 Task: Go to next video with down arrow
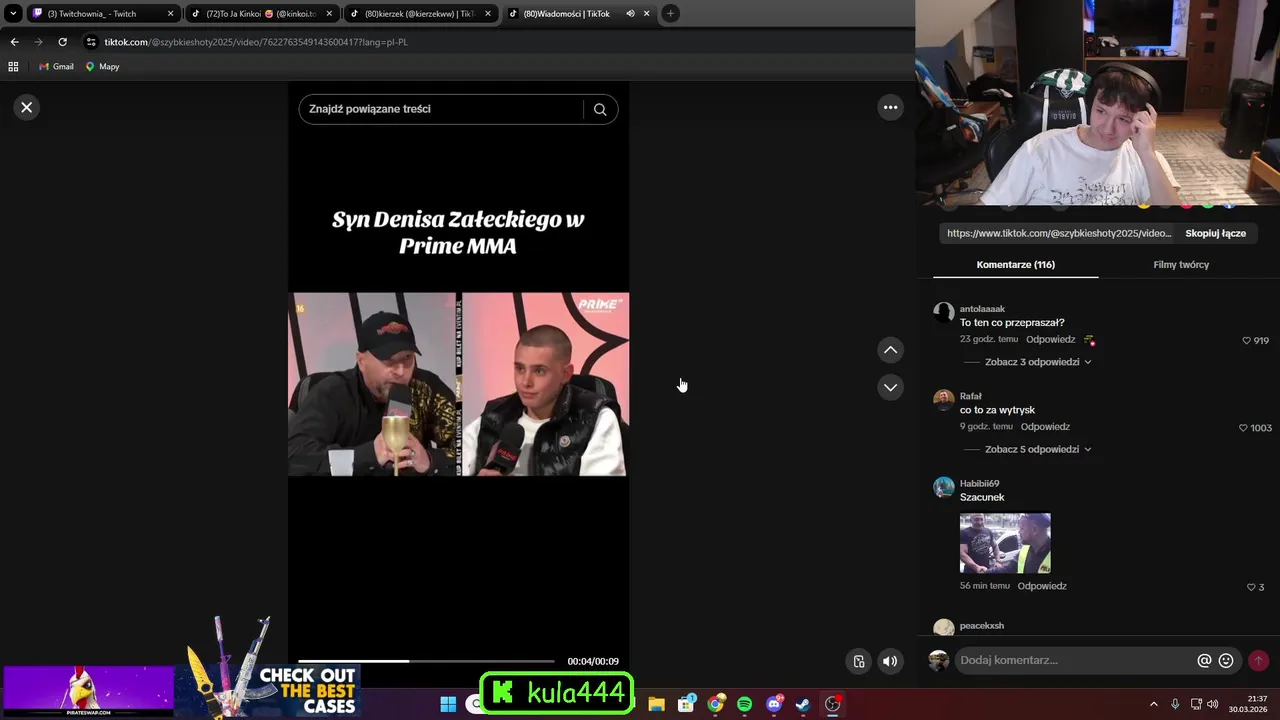click(x=890, y=387)
